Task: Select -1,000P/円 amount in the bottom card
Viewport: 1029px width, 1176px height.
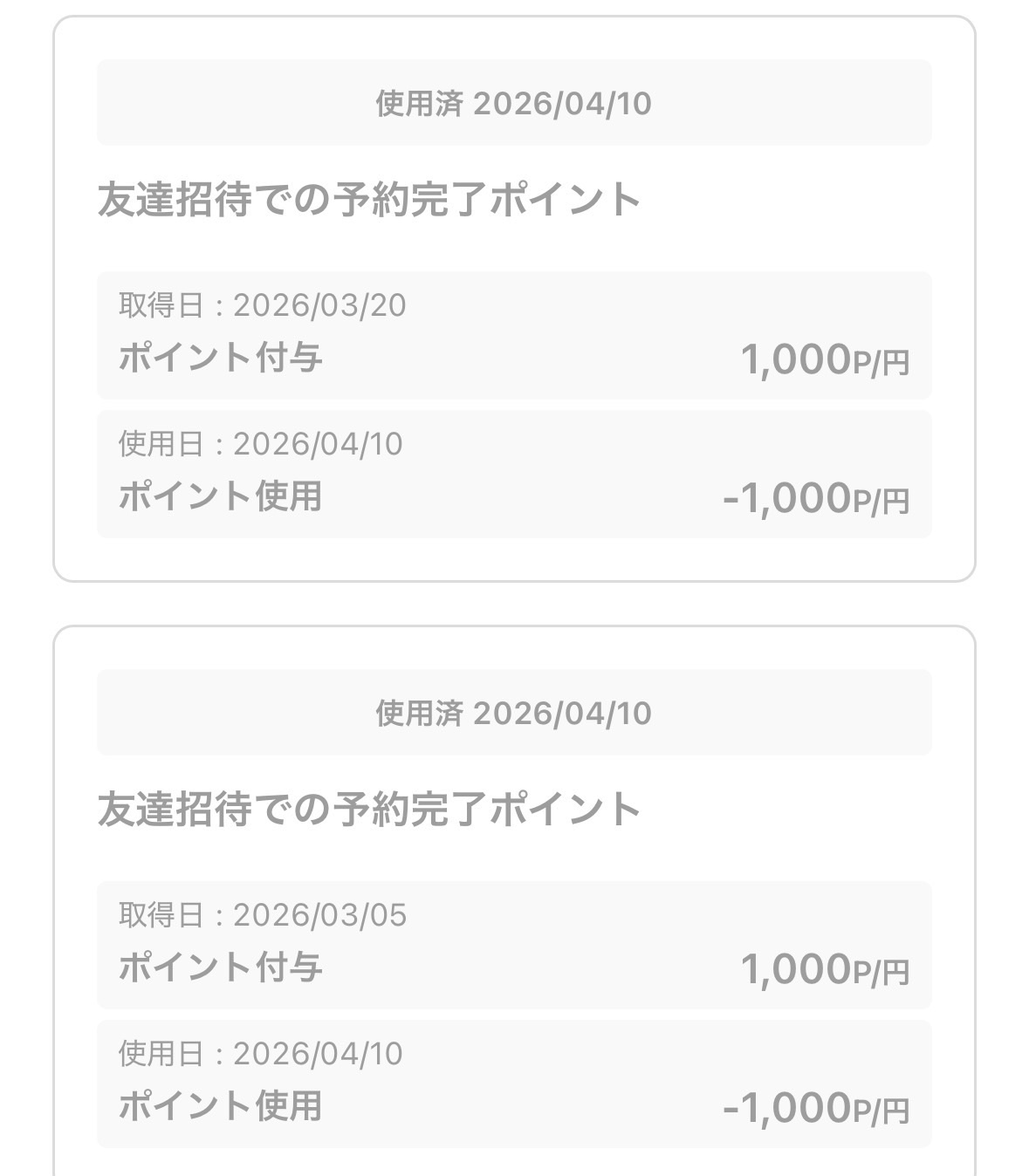Action: (816, 1108)
